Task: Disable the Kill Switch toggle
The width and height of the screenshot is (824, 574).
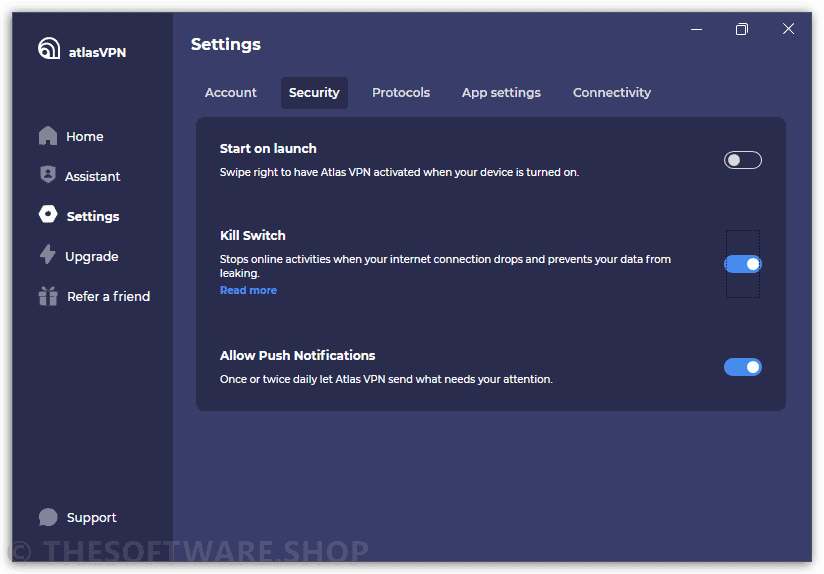Action: (x=743, y=264)
